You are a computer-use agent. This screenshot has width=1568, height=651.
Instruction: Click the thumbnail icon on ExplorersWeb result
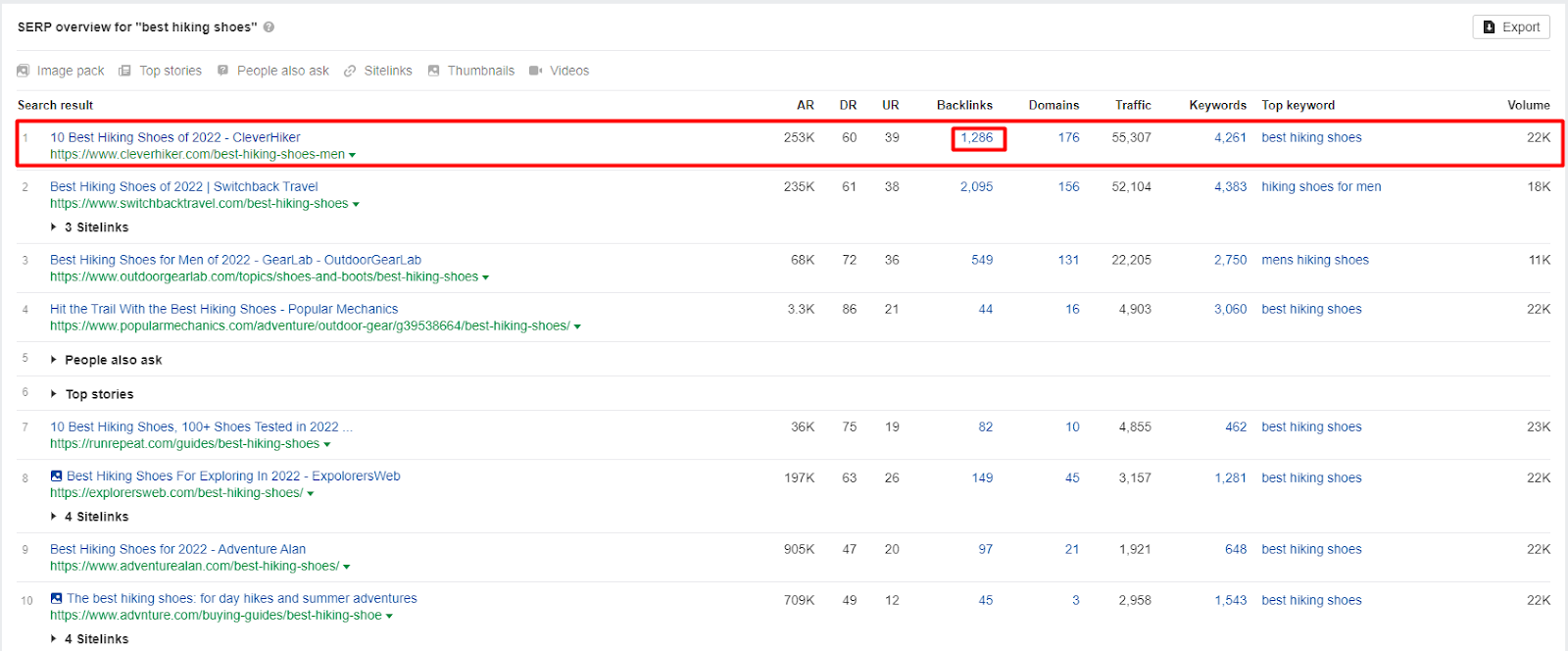click(x=56, y=476)
